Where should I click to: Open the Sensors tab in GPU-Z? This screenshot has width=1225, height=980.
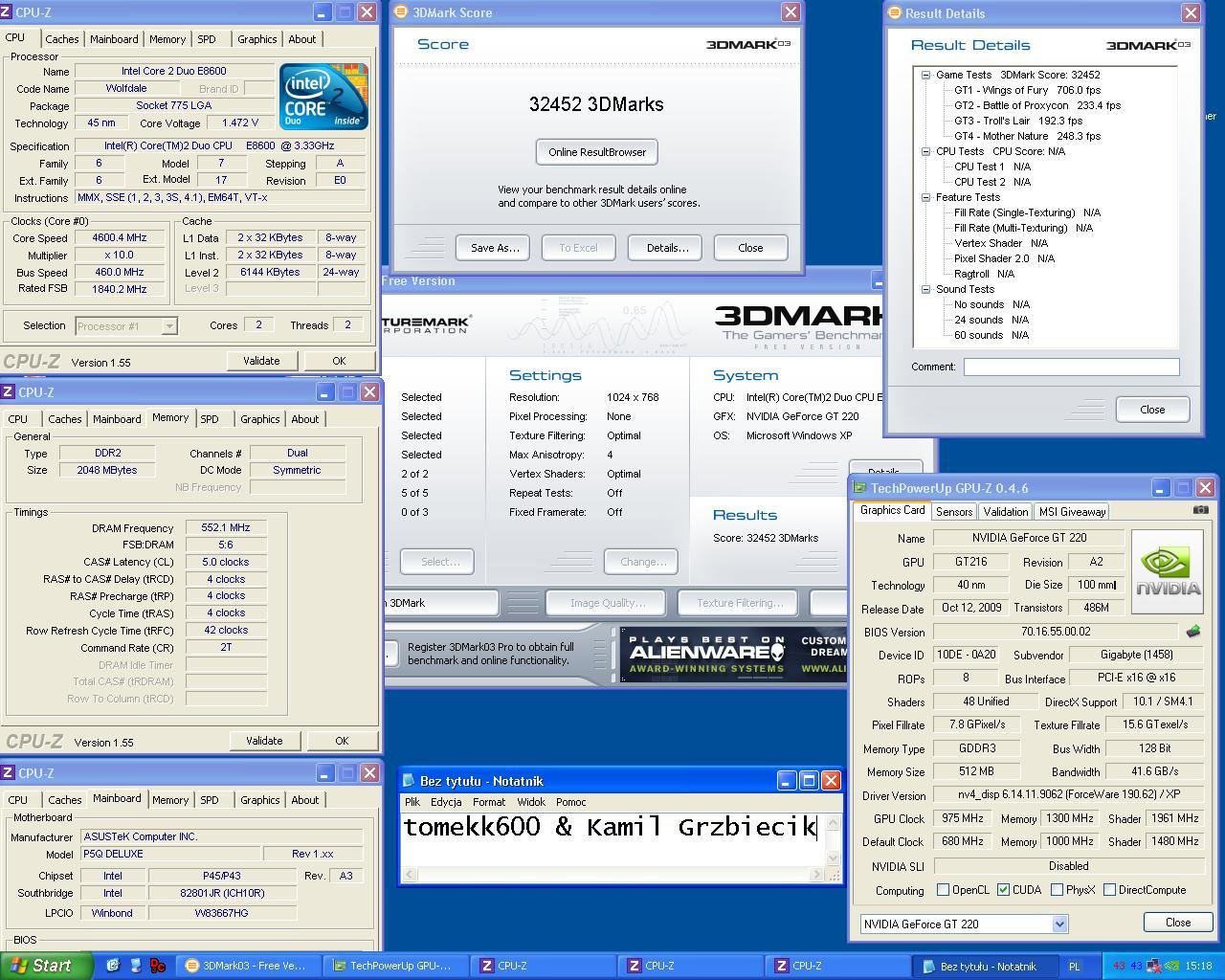coord(954,512)
